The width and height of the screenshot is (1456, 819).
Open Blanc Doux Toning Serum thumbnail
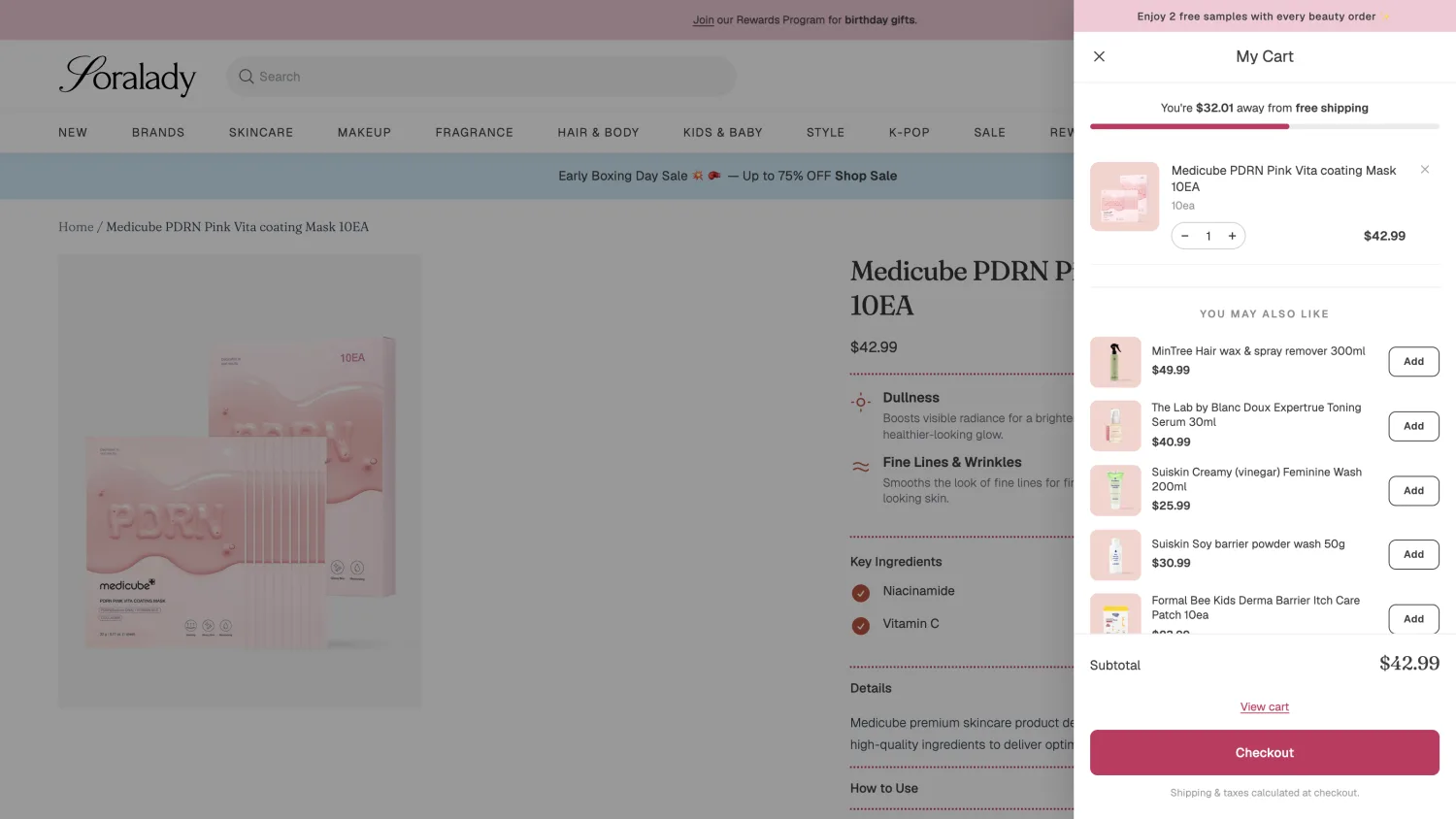tap(1115, 426)
